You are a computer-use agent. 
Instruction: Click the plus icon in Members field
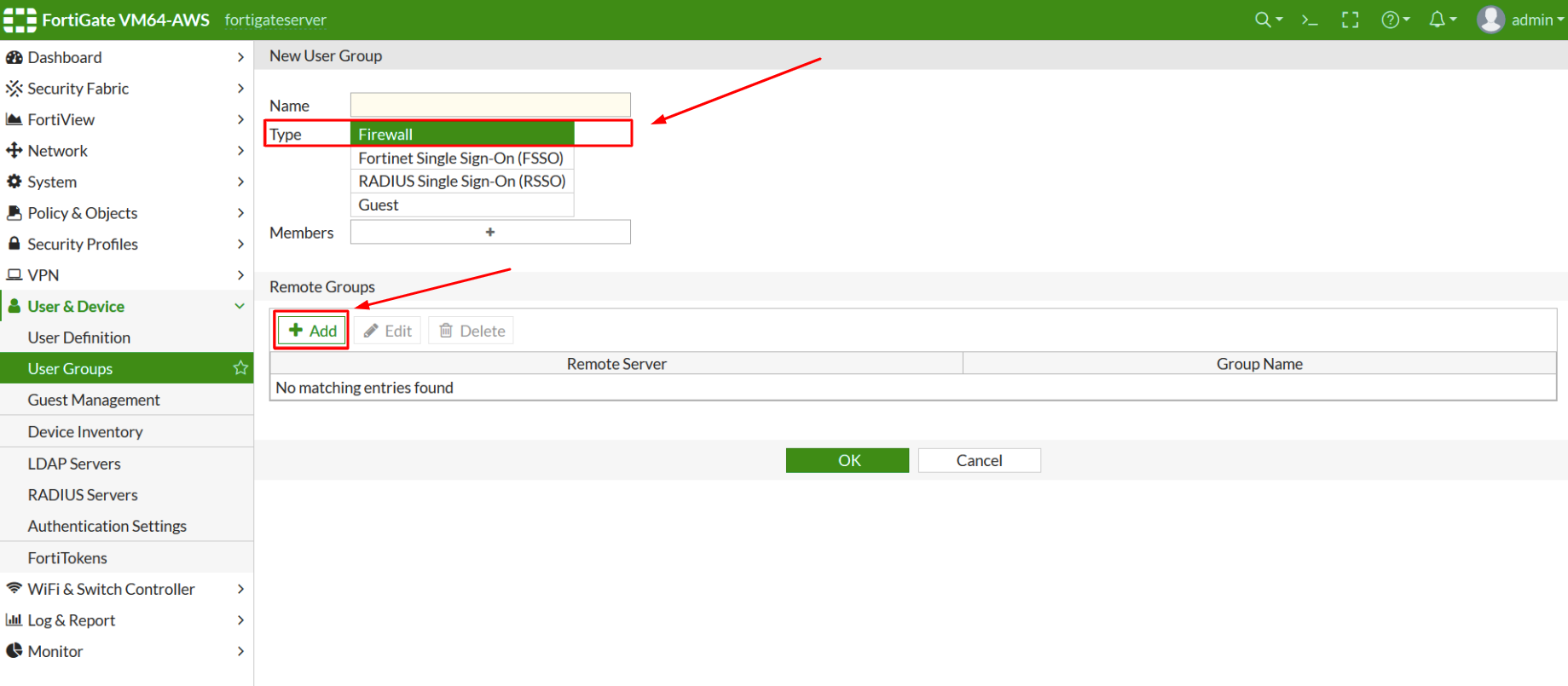490,232
